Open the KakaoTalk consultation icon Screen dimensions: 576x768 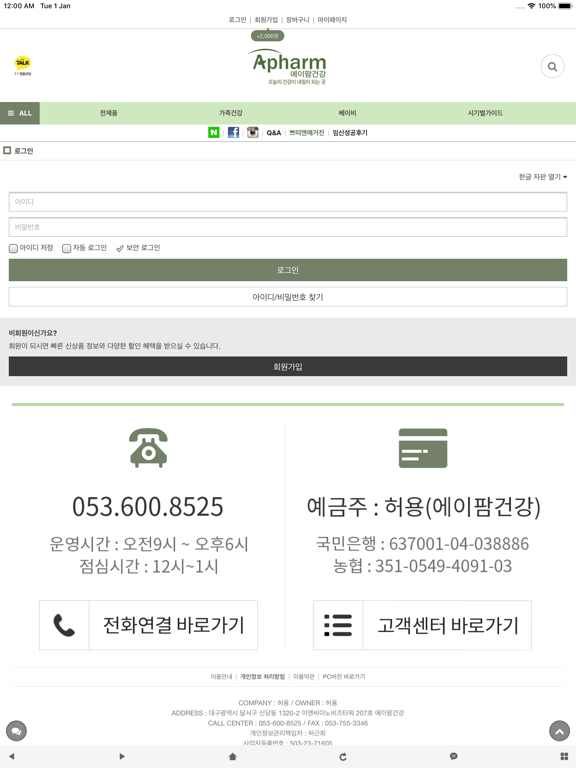23,65
